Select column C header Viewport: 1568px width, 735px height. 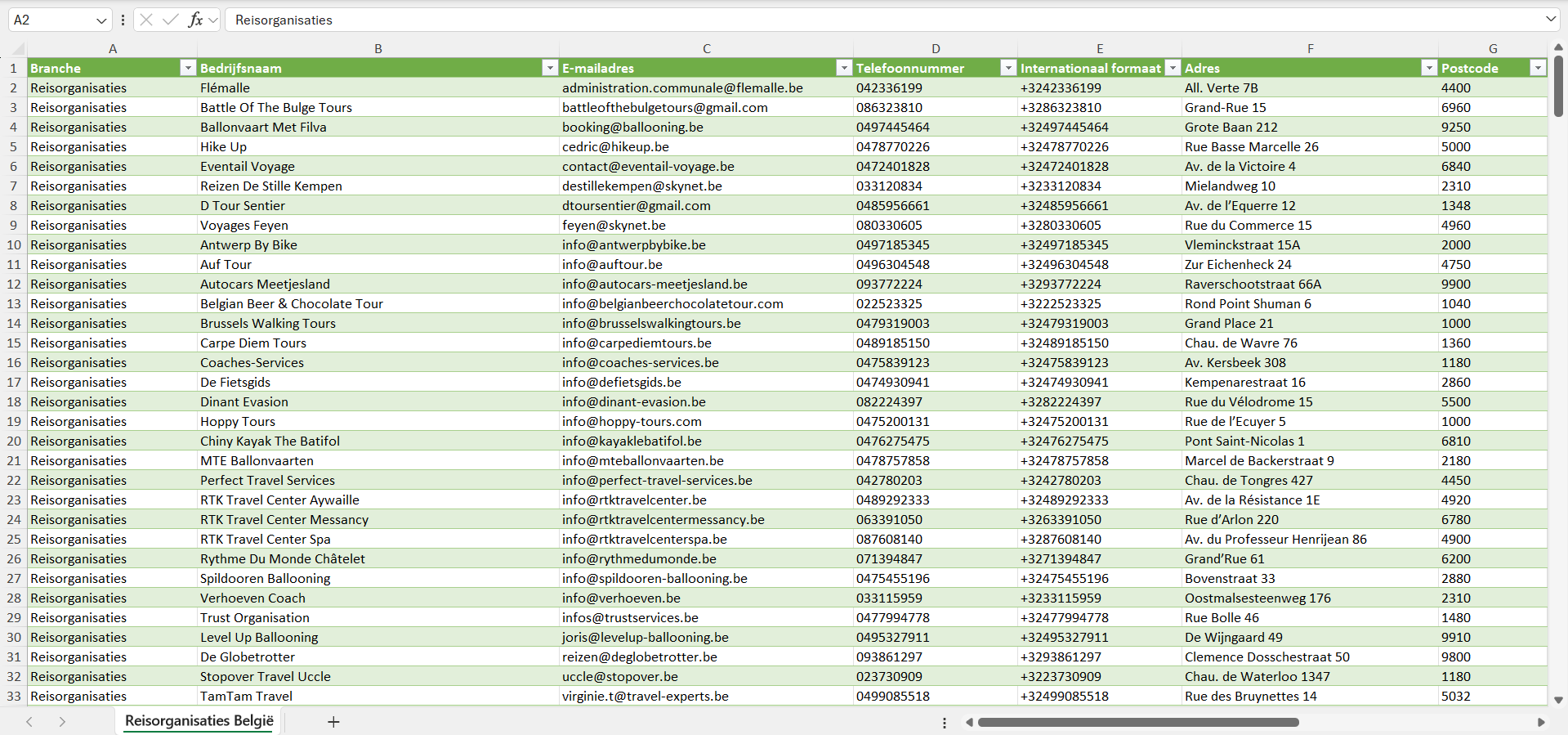[706, 48]
